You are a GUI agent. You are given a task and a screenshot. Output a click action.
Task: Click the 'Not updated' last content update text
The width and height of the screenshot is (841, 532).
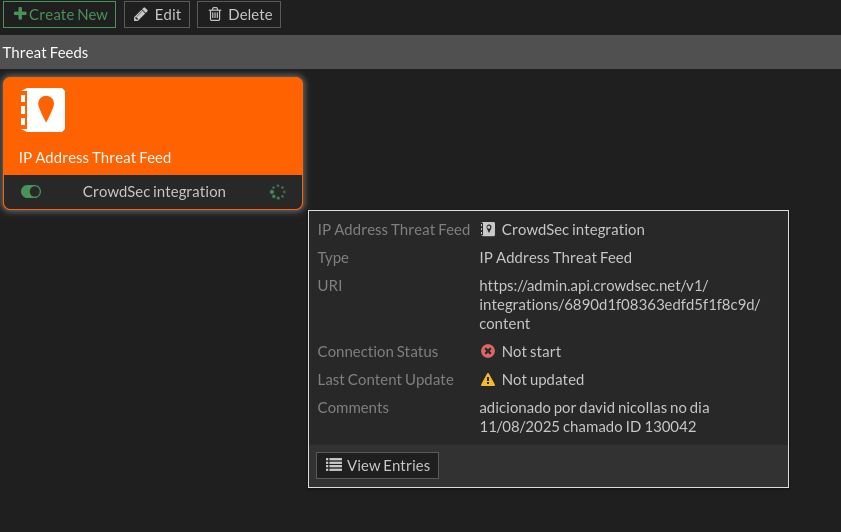543,380
